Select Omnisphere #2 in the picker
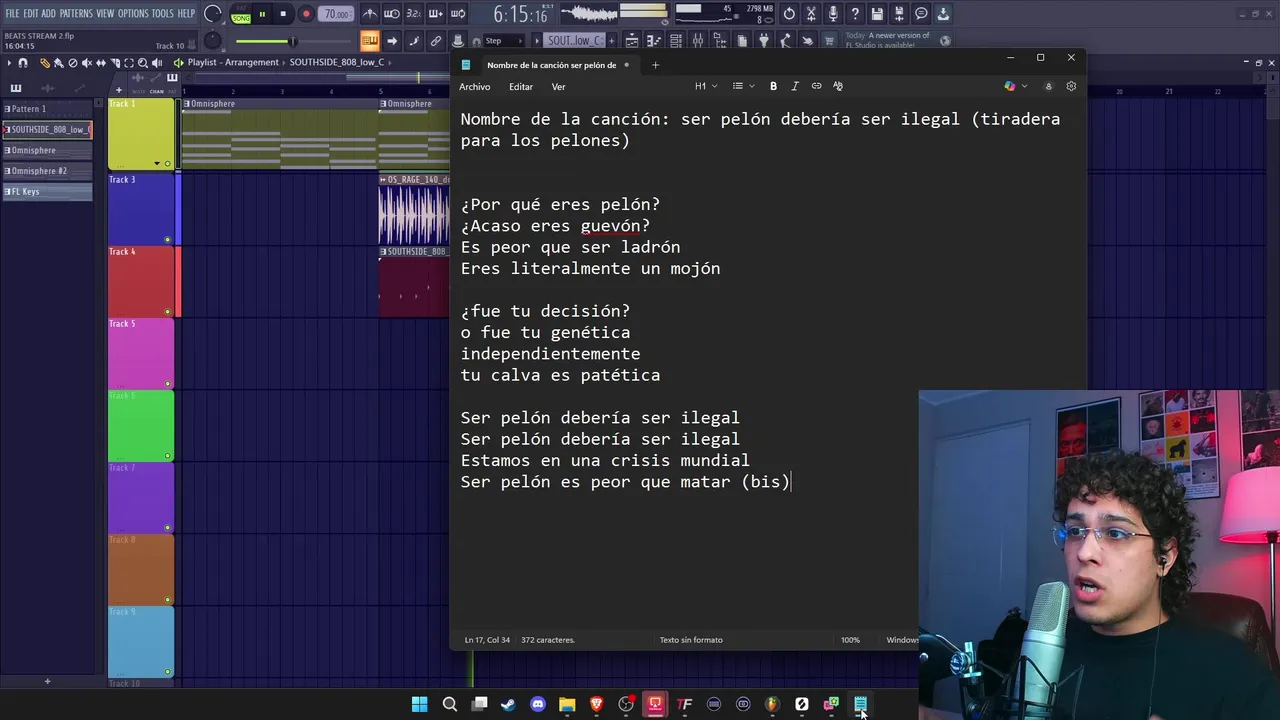Viewport: 1280px width, 720px height. pyautogui.click(x=47, y=171)
